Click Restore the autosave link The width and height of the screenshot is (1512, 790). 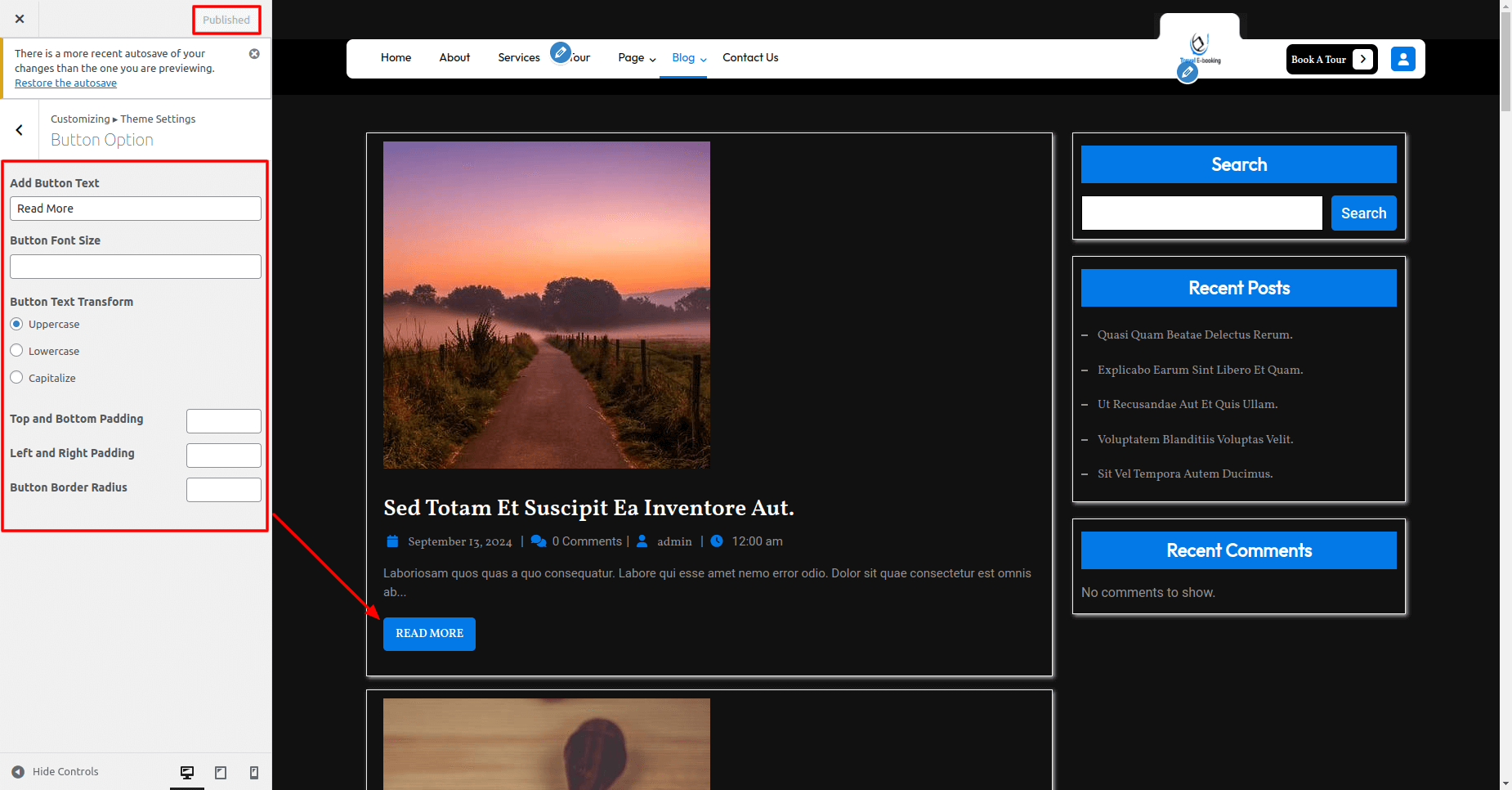tap(65, 83)
